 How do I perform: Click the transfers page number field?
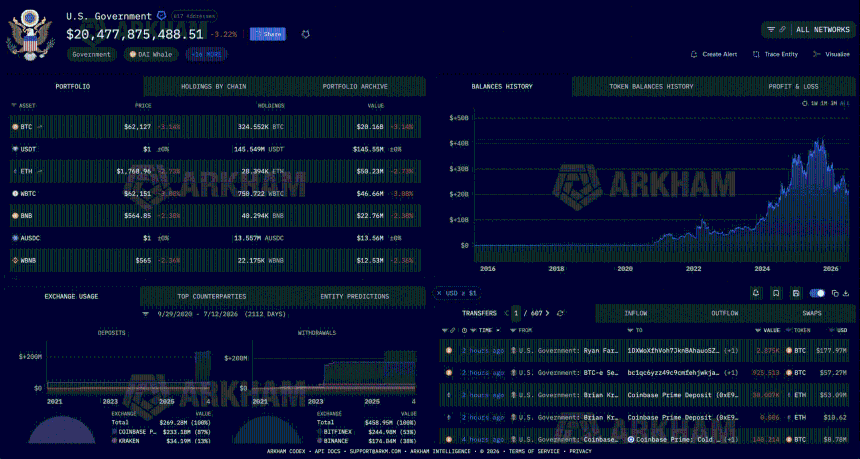pyautogui.click(x=516, y=313)
